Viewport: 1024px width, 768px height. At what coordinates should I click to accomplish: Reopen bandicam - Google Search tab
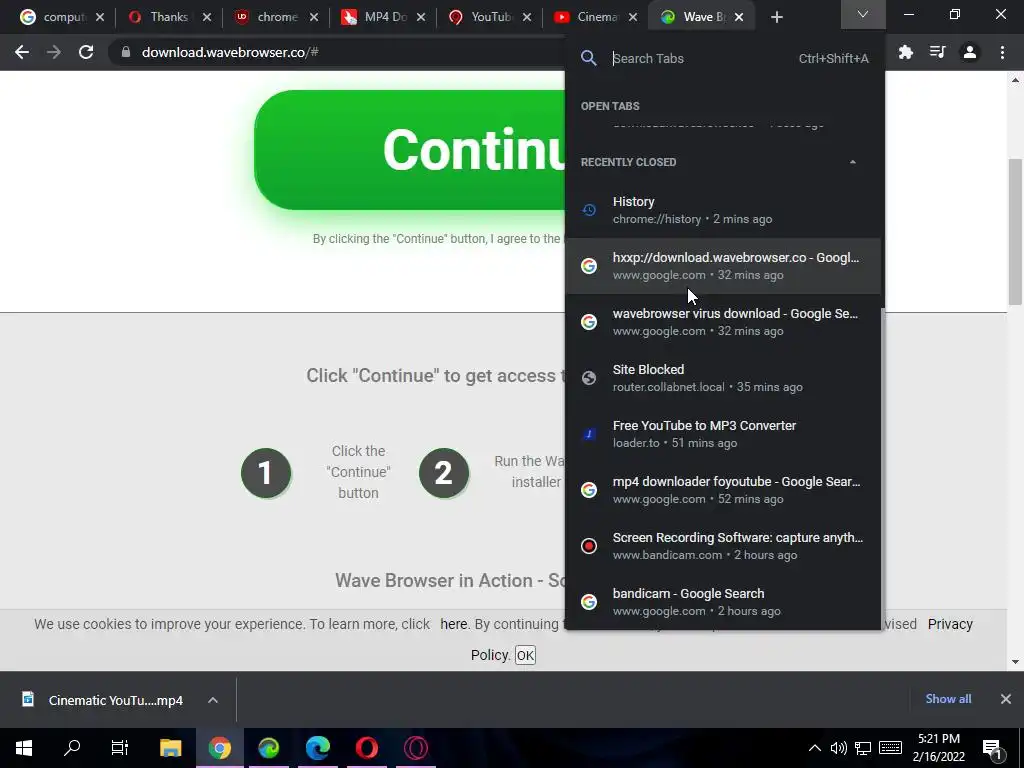coord(723,602)
